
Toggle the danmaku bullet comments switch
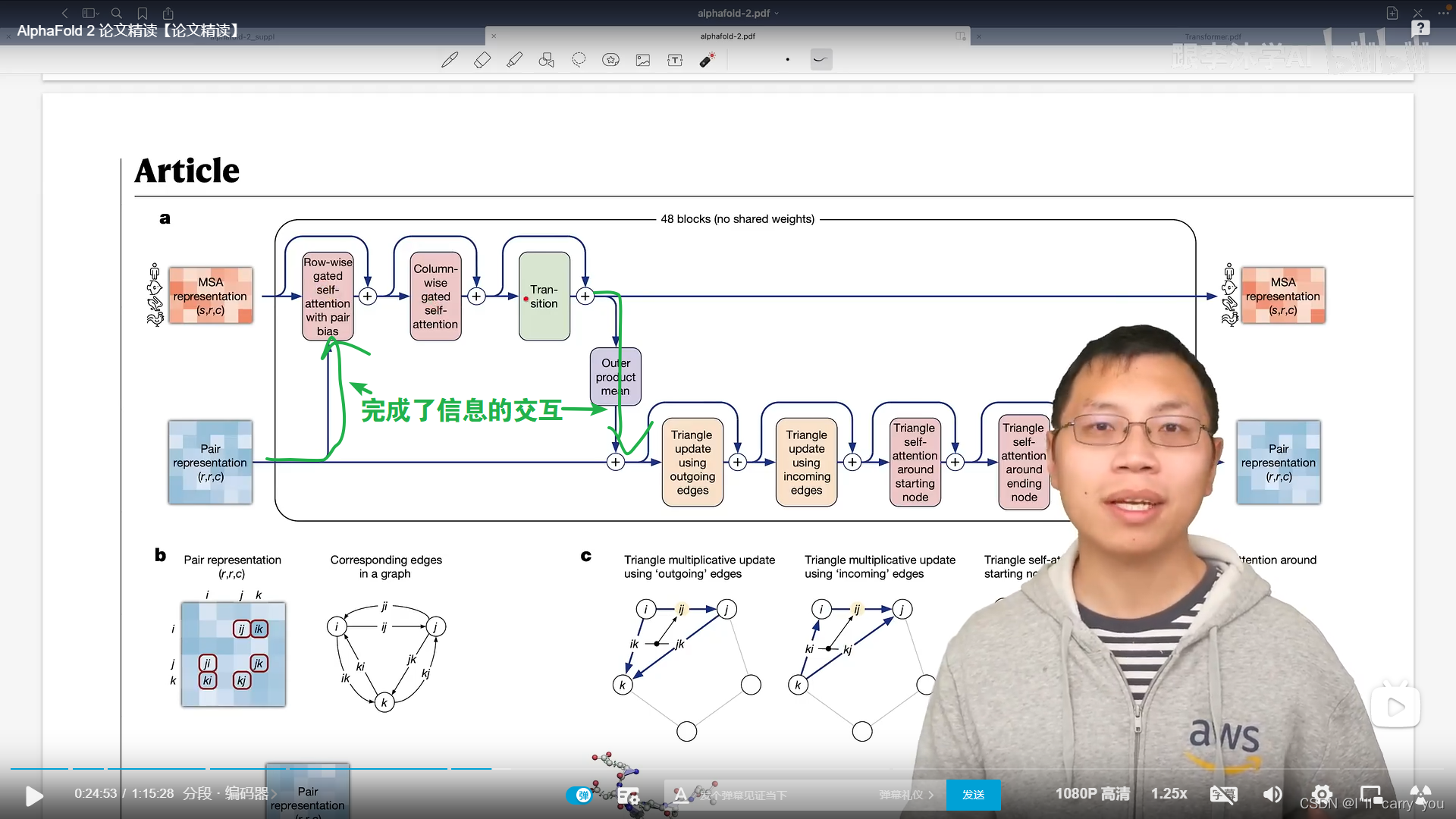click(580, 795)
